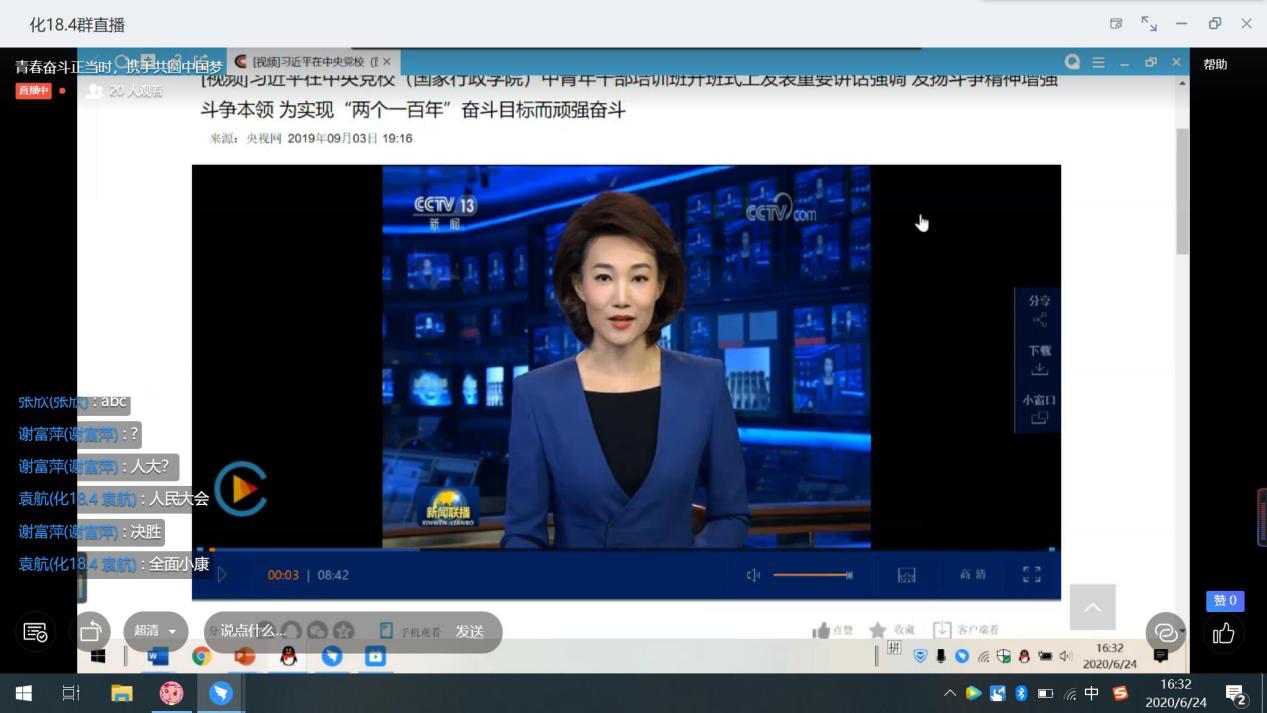The image size is (1267, 713).
Task: Click the Word icon in the shared taskbar
Action: click(158, 656)
